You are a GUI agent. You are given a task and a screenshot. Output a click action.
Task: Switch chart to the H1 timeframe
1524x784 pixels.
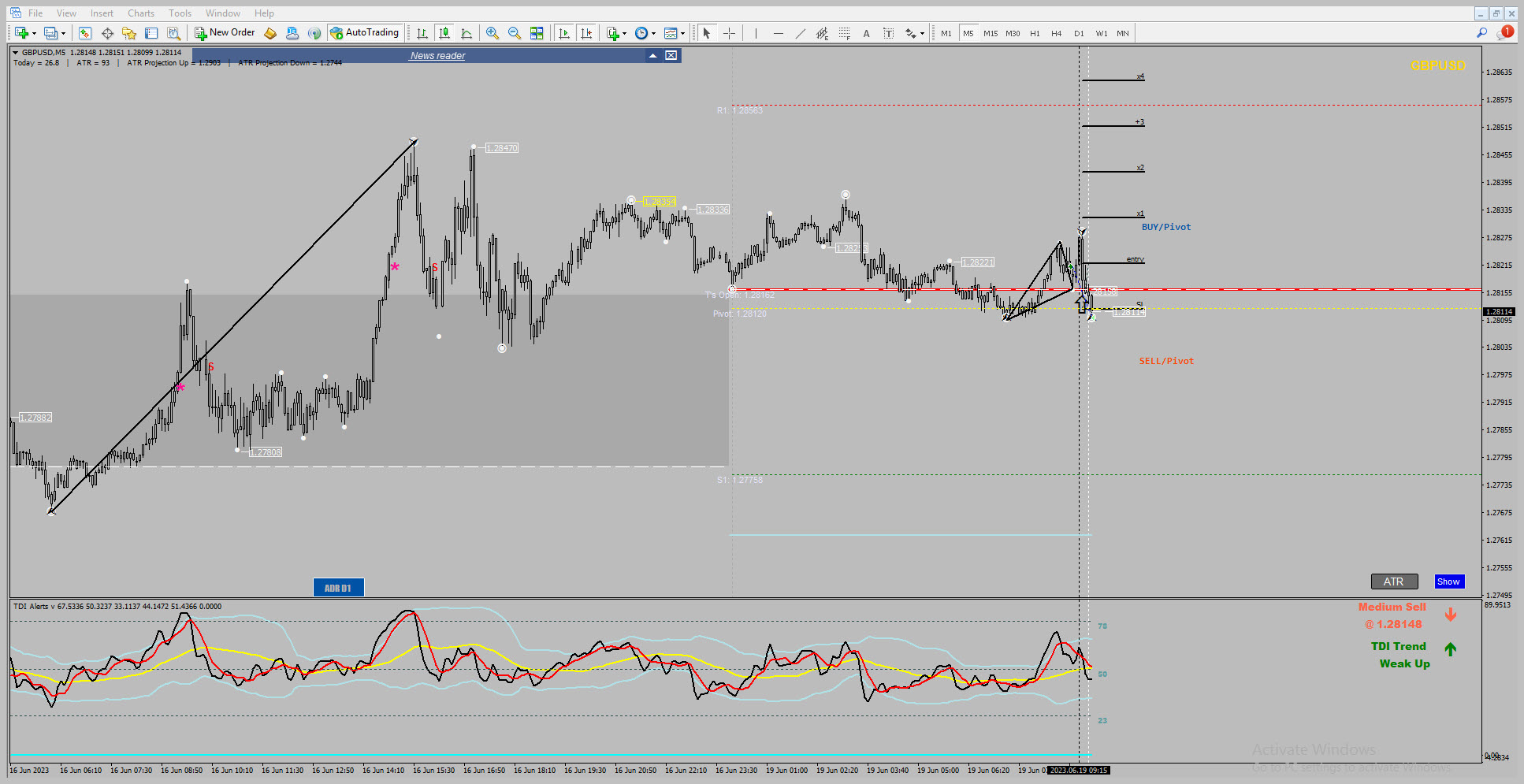tap(1035, 33)
